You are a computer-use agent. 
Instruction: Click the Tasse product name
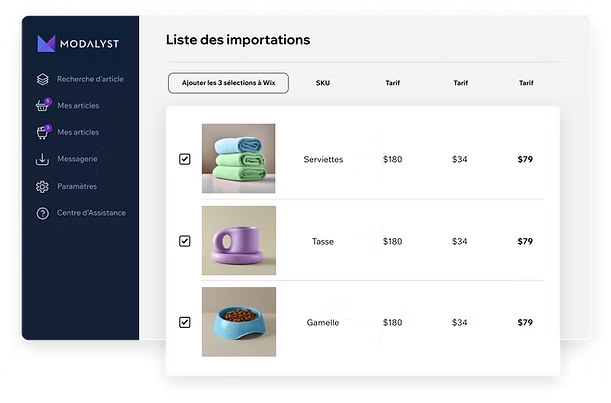pyautogui.click(x=323, y=242)
